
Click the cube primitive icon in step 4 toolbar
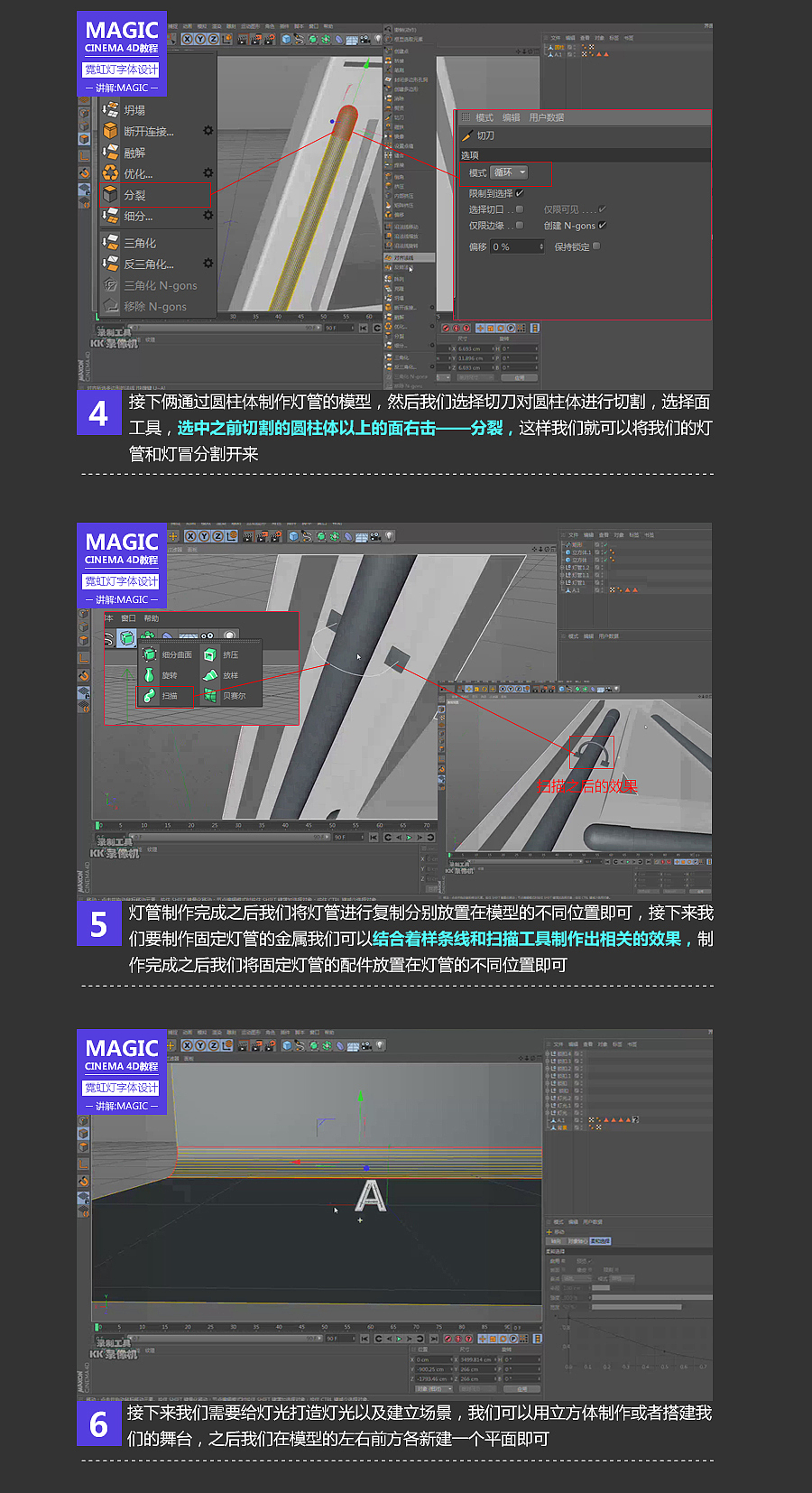(287, 39)
